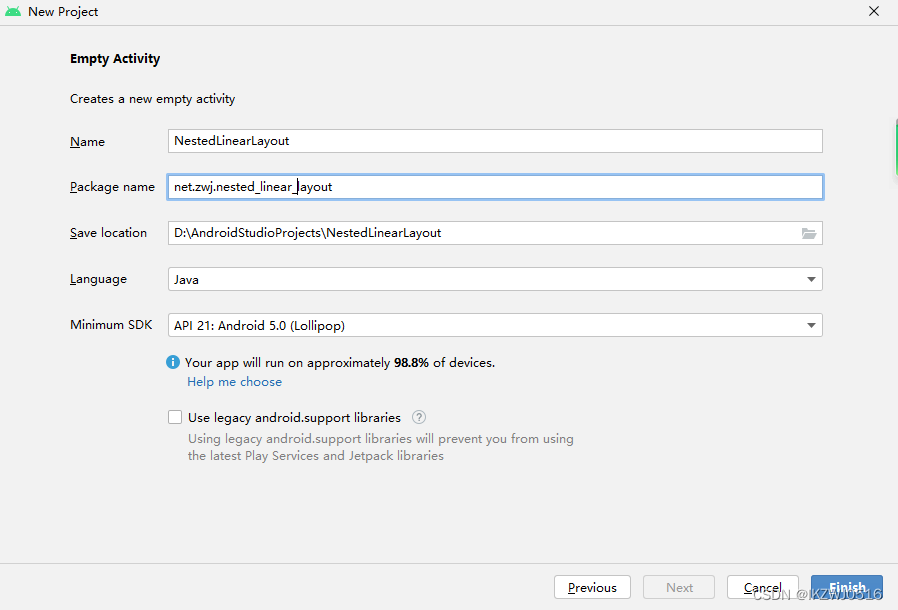Image resolution: width=898 pixels, height=610 pixels.
Task: Click the blue info icon near device percentage
Action: pyautogui.click(x=172, y=362)
